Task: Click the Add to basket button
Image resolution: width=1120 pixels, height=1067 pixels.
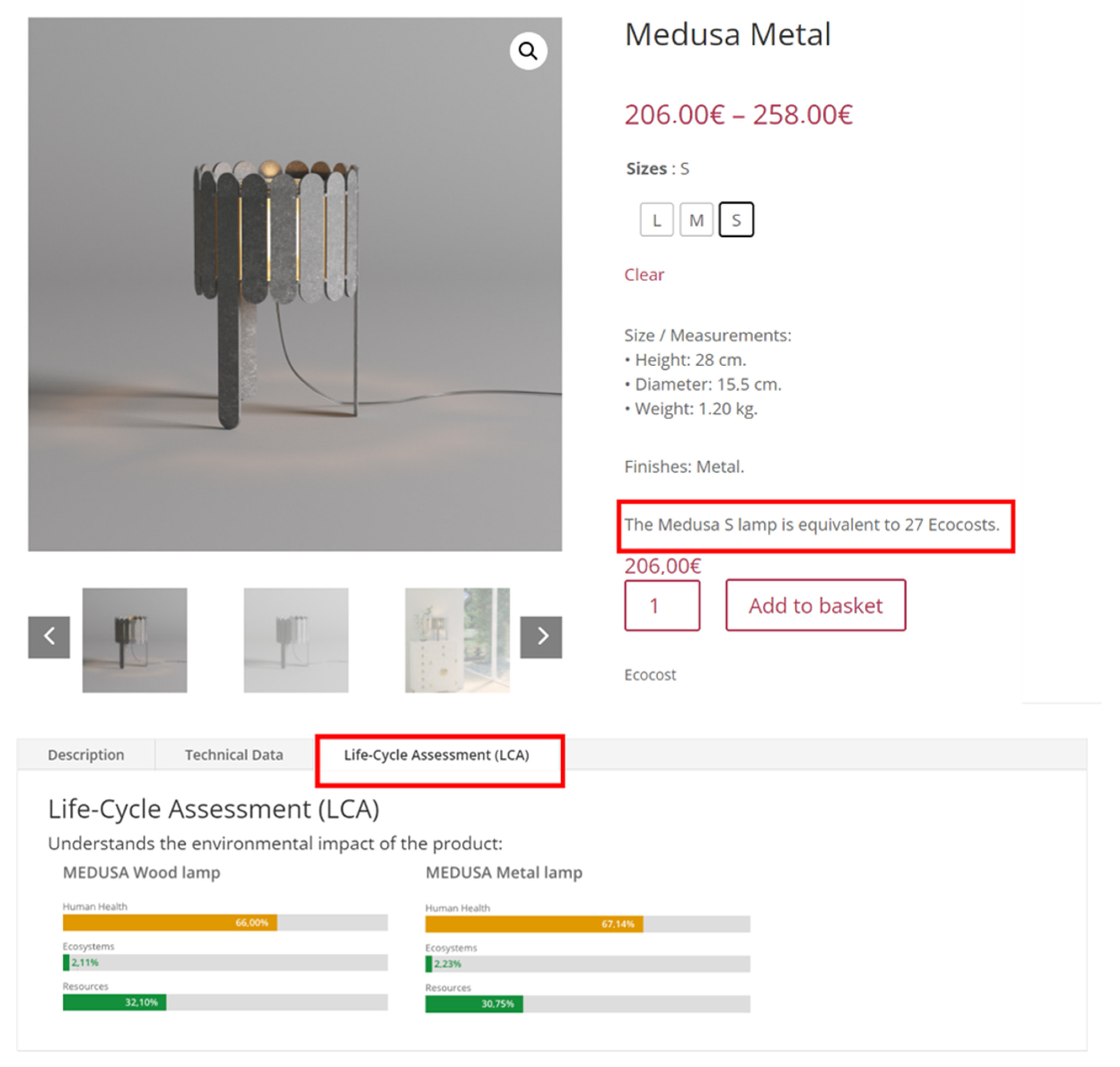Action: coord(815,605)
